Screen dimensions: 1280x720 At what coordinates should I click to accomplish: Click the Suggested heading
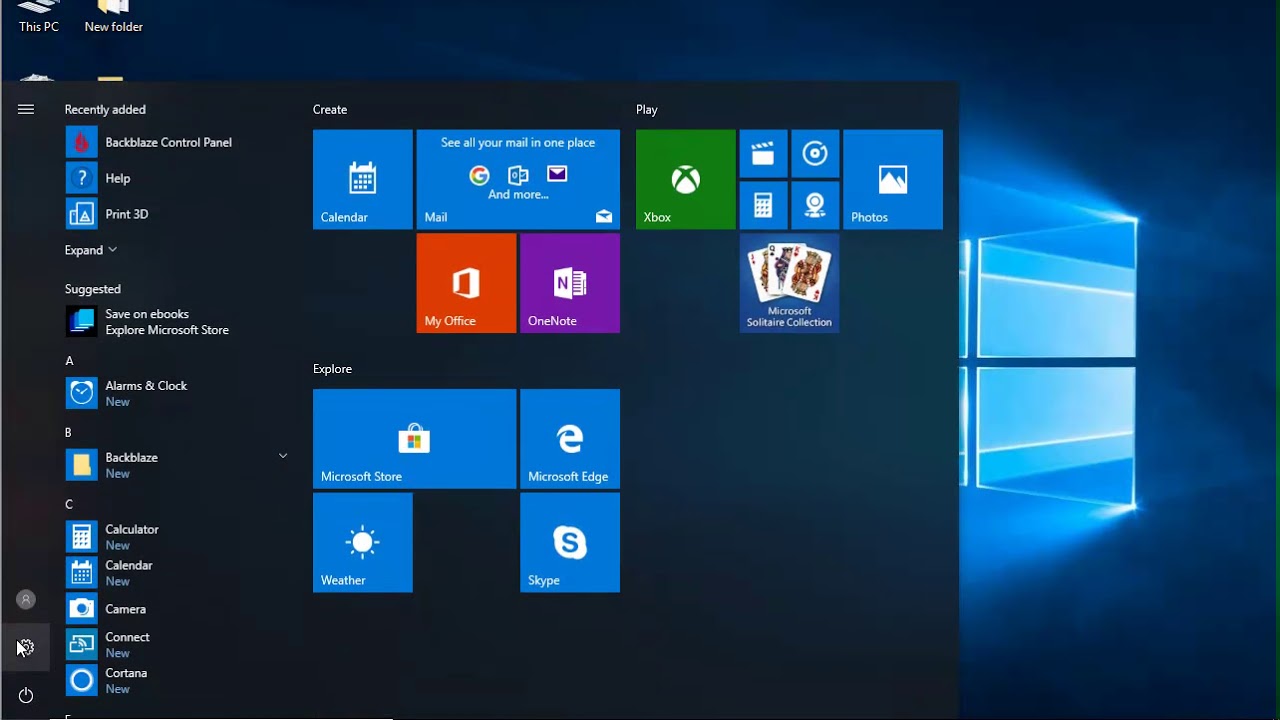pyautogui.click(x=93, y=289)
